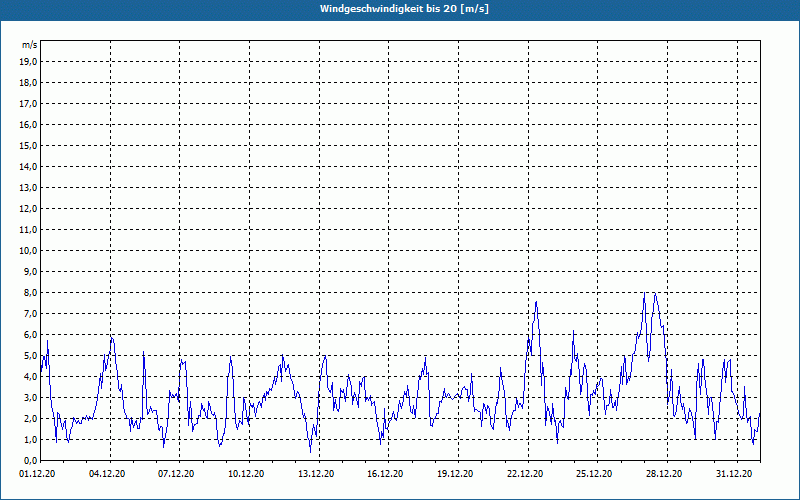Click the '11,0' y-axis label

[28, 230]
